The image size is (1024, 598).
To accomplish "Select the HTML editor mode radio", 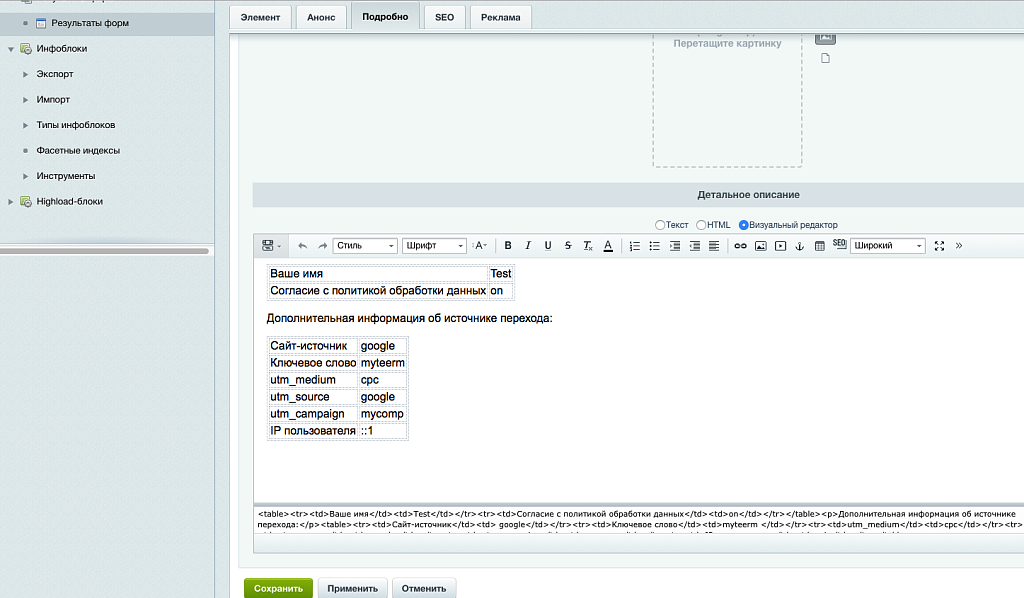I will click(x=701, y=225).
